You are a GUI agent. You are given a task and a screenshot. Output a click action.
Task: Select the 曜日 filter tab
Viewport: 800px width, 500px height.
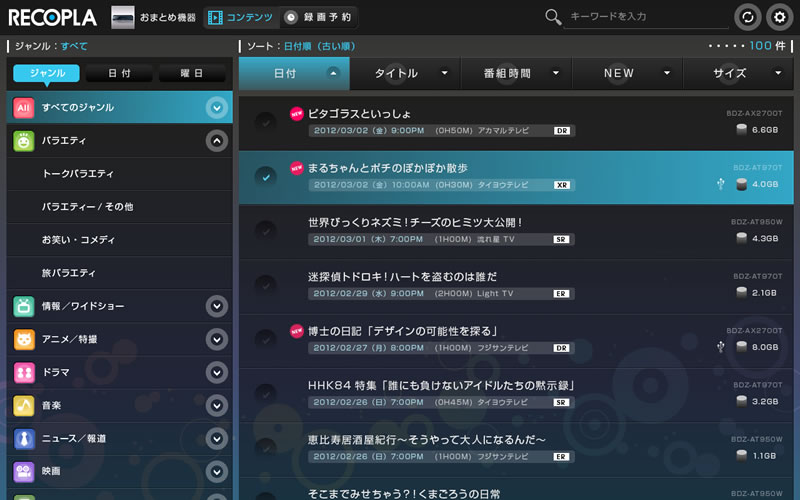(192, 73)
